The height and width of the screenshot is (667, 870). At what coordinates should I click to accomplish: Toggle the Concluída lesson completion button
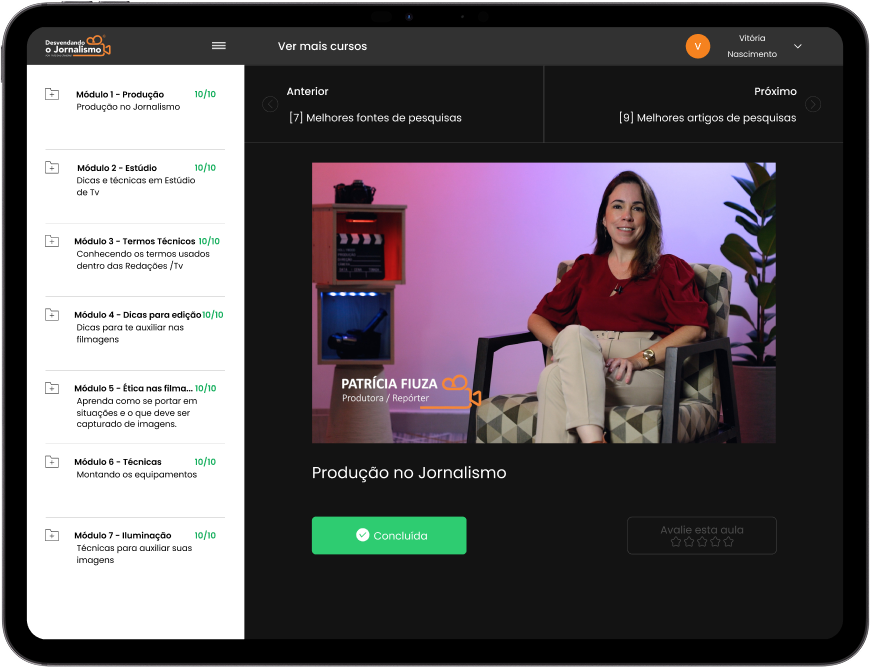tap(389, 535)
